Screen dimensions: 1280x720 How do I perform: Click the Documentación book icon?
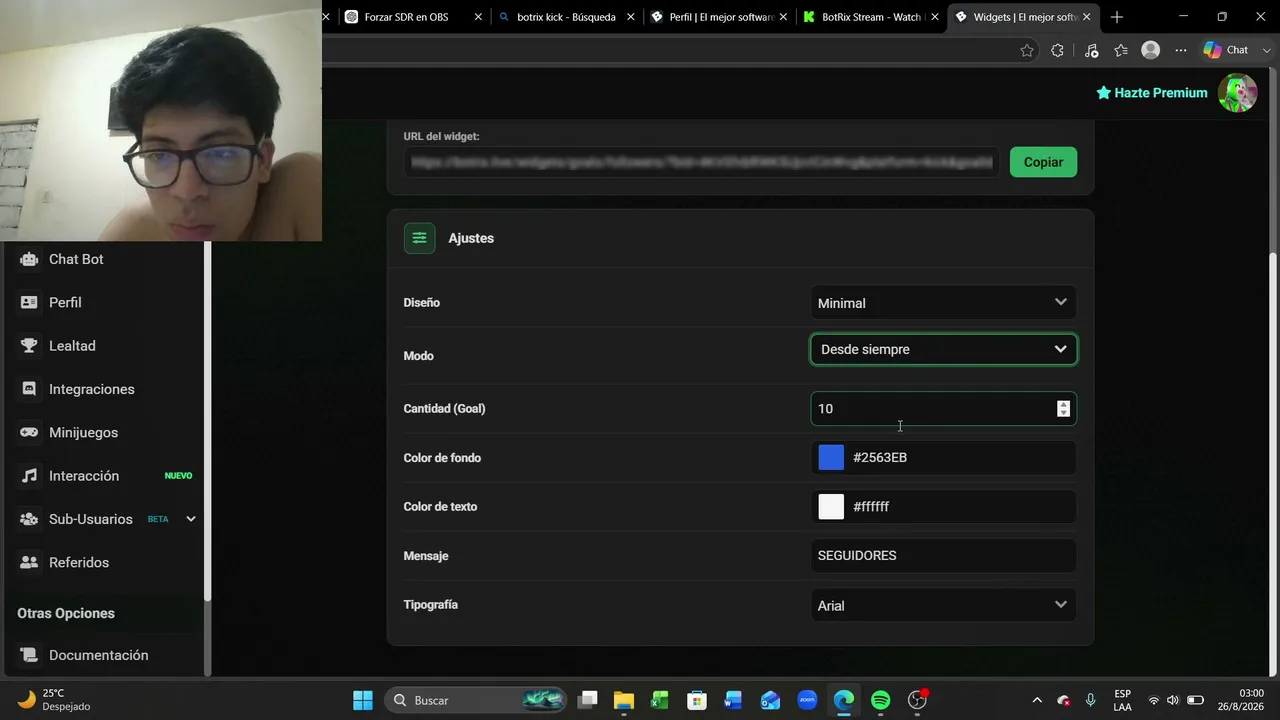pyautogui.click(x=29, y=655)
